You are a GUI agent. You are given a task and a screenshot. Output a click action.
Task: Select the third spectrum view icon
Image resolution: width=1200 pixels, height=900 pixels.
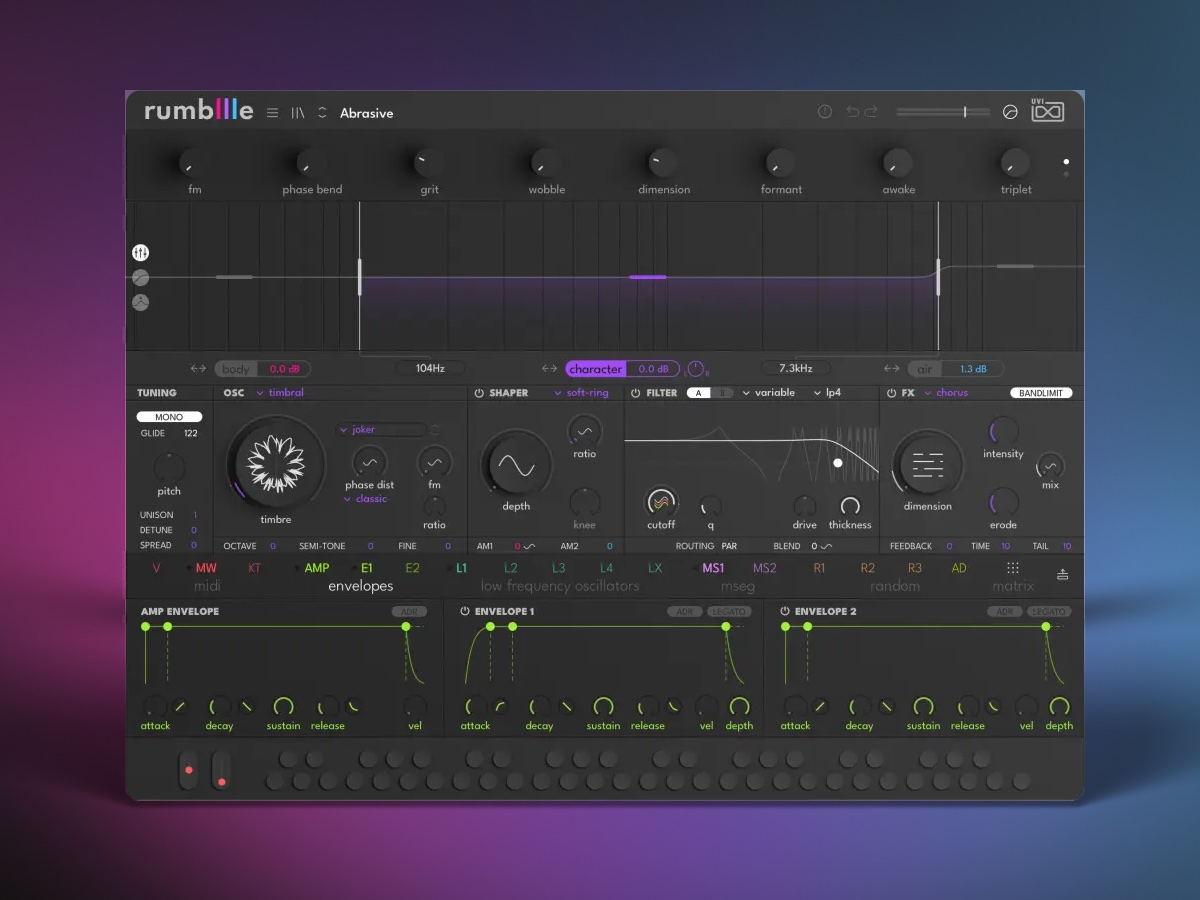coord(141,302)
